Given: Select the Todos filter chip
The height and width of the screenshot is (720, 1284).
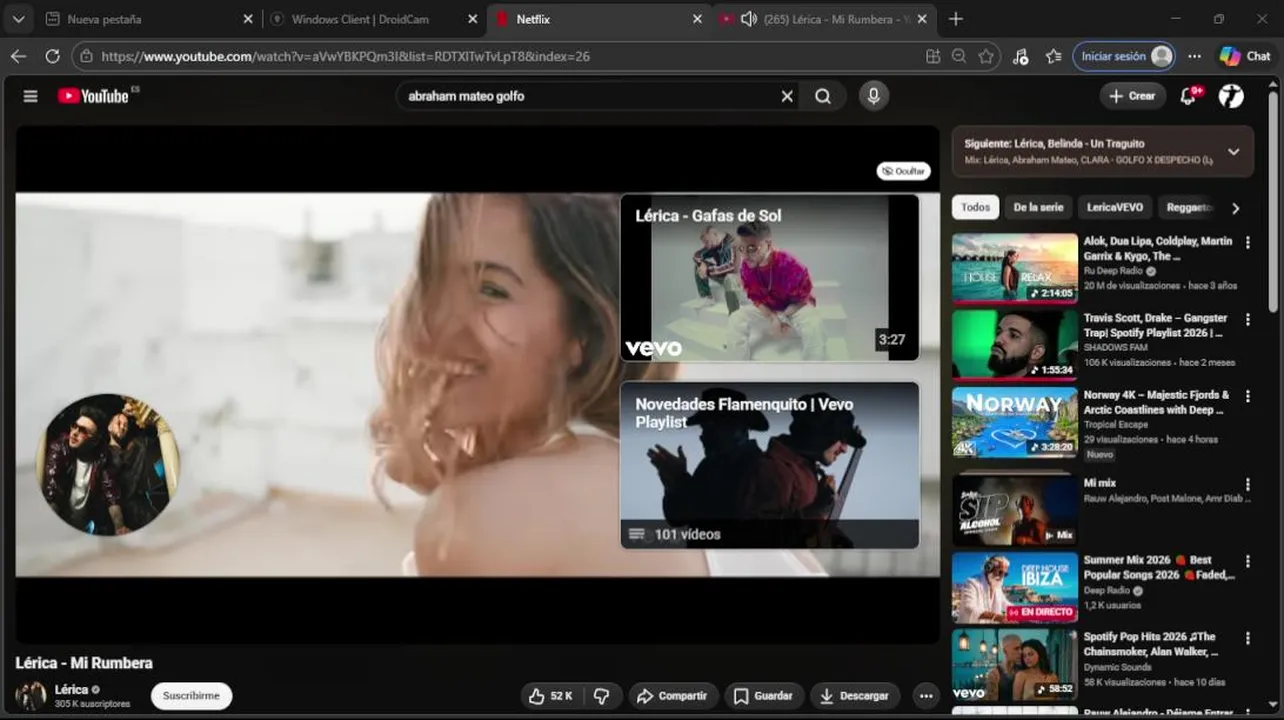Looking at the screenshot, I should [975, 208].
